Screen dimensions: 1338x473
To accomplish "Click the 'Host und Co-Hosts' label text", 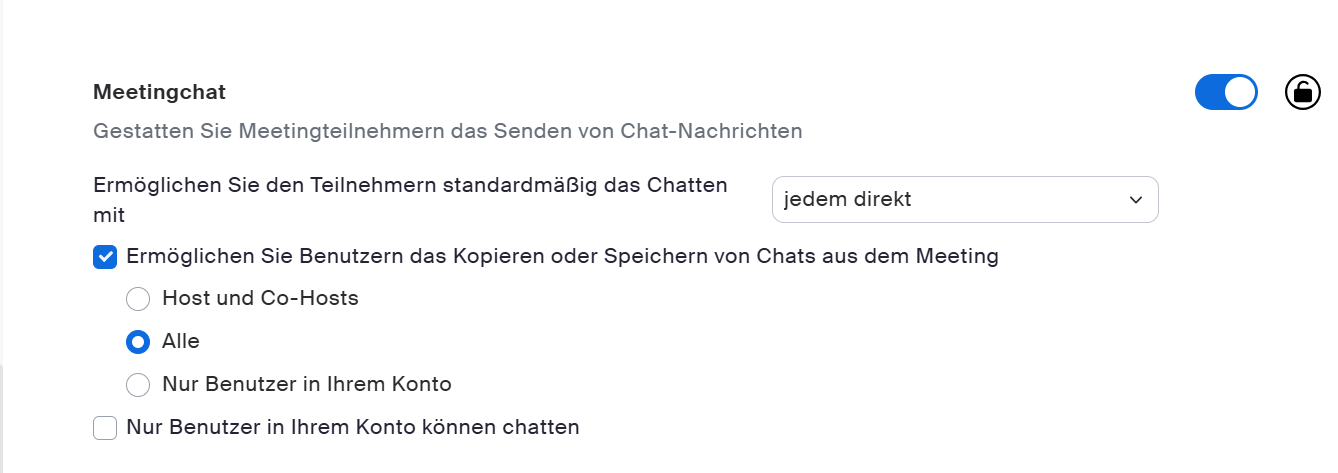I will coord(260,298).
